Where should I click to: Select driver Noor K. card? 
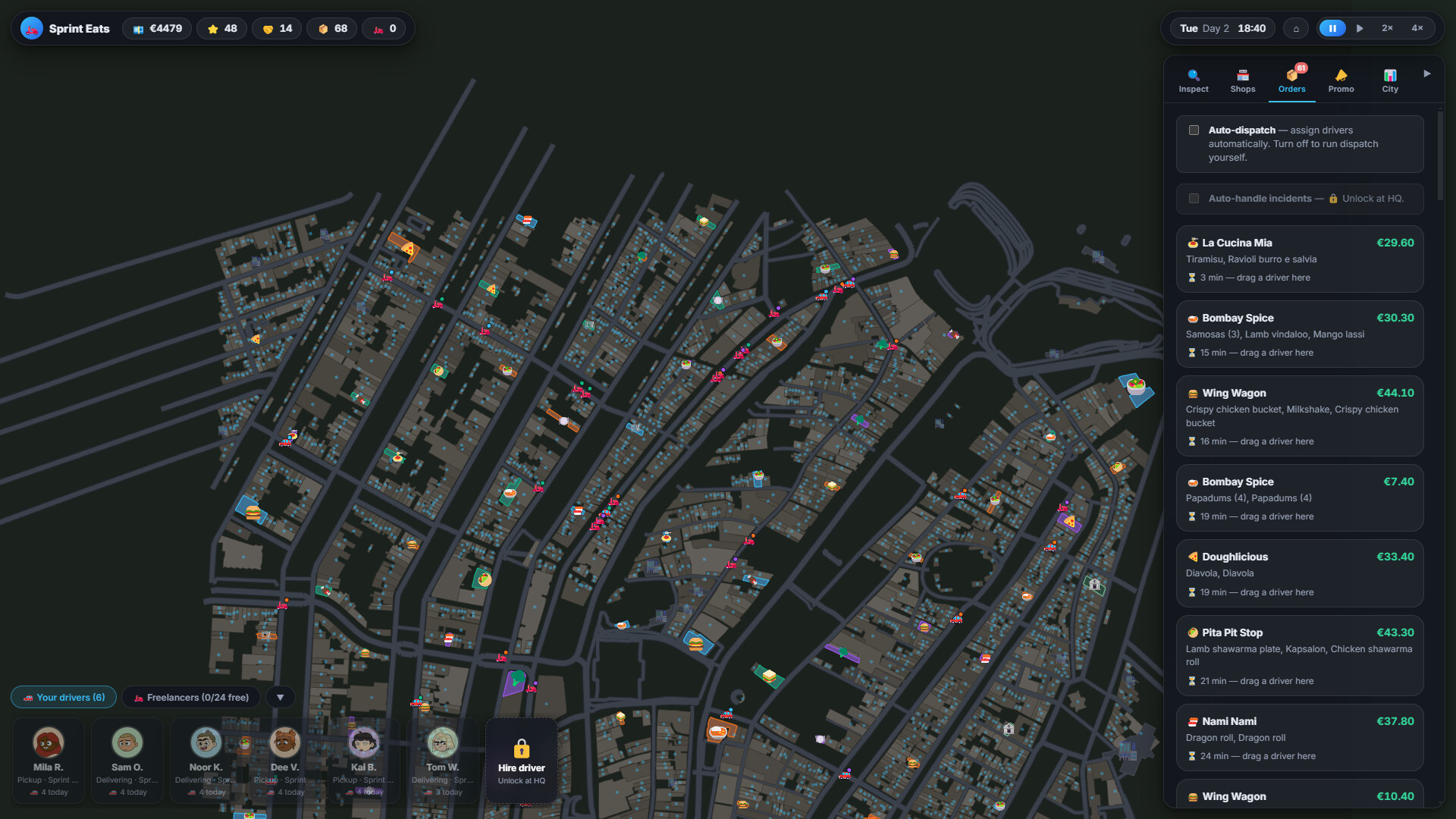point(206,760)
